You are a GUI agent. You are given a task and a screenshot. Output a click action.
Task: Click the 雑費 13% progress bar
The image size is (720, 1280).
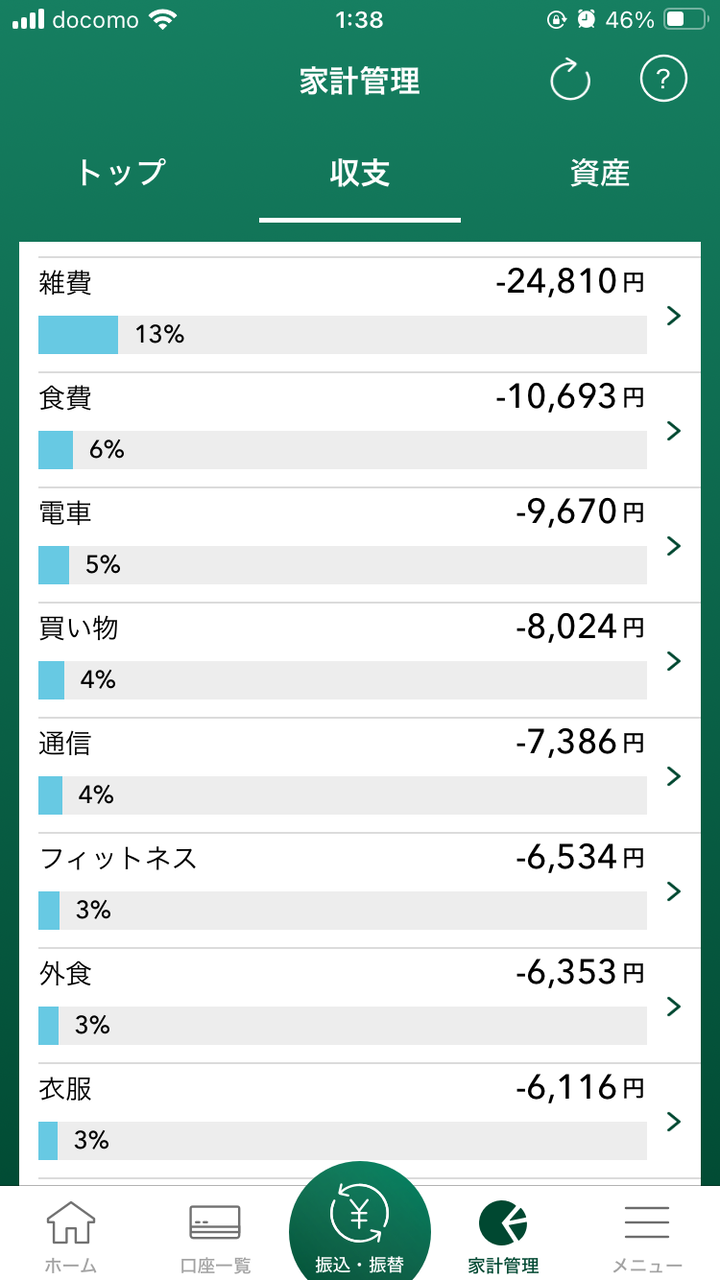tap(342, 335)
